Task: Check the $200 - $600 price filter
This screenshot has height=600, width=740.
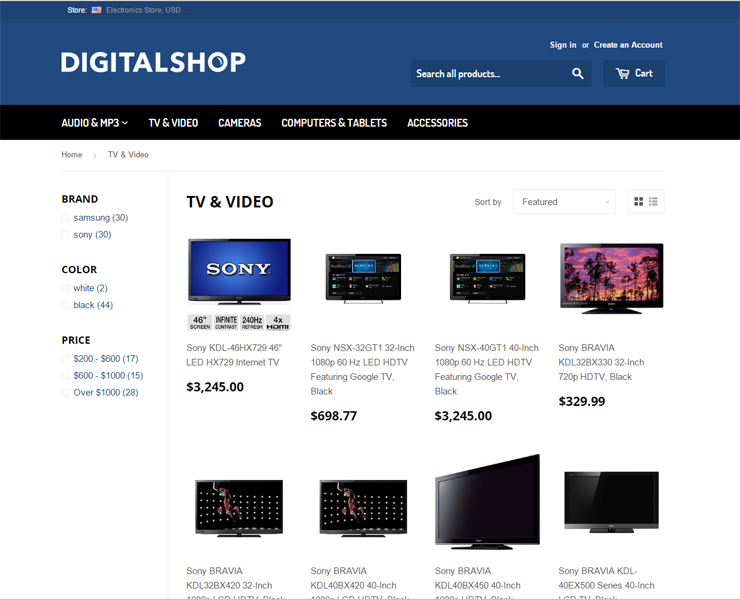Action: tap(65, 359)
